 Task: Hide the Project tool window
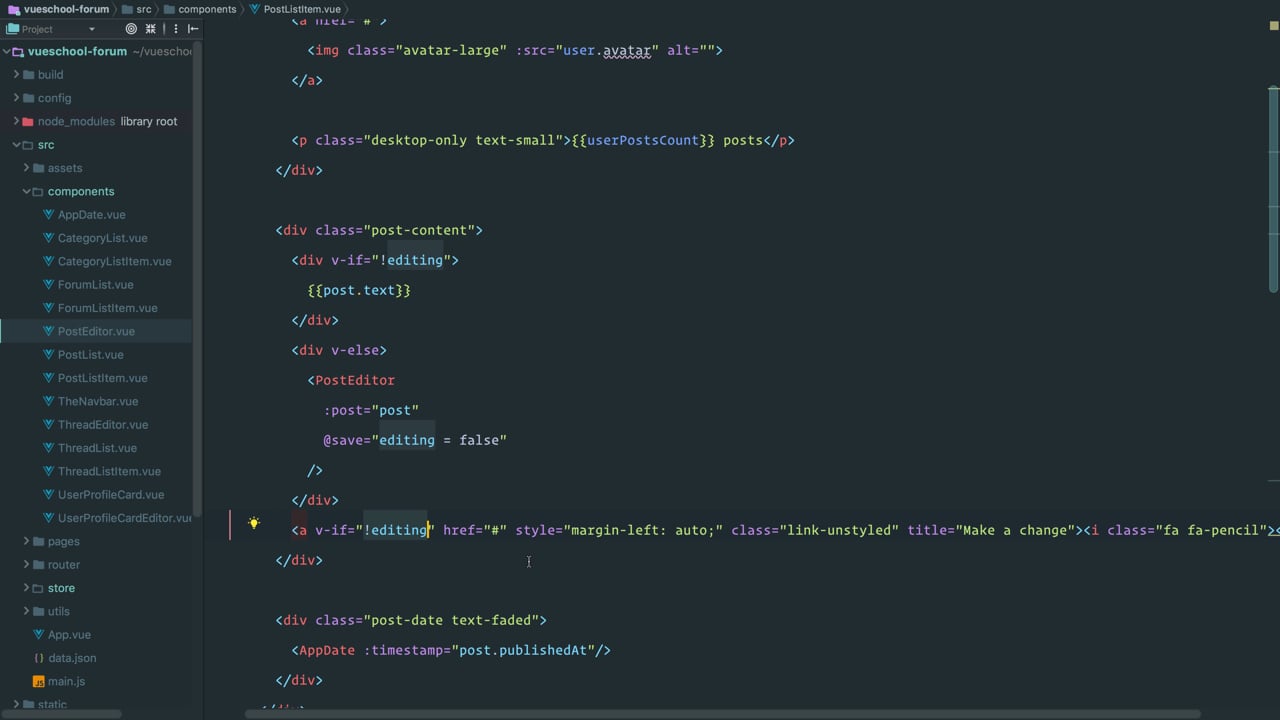coord(193,29)
